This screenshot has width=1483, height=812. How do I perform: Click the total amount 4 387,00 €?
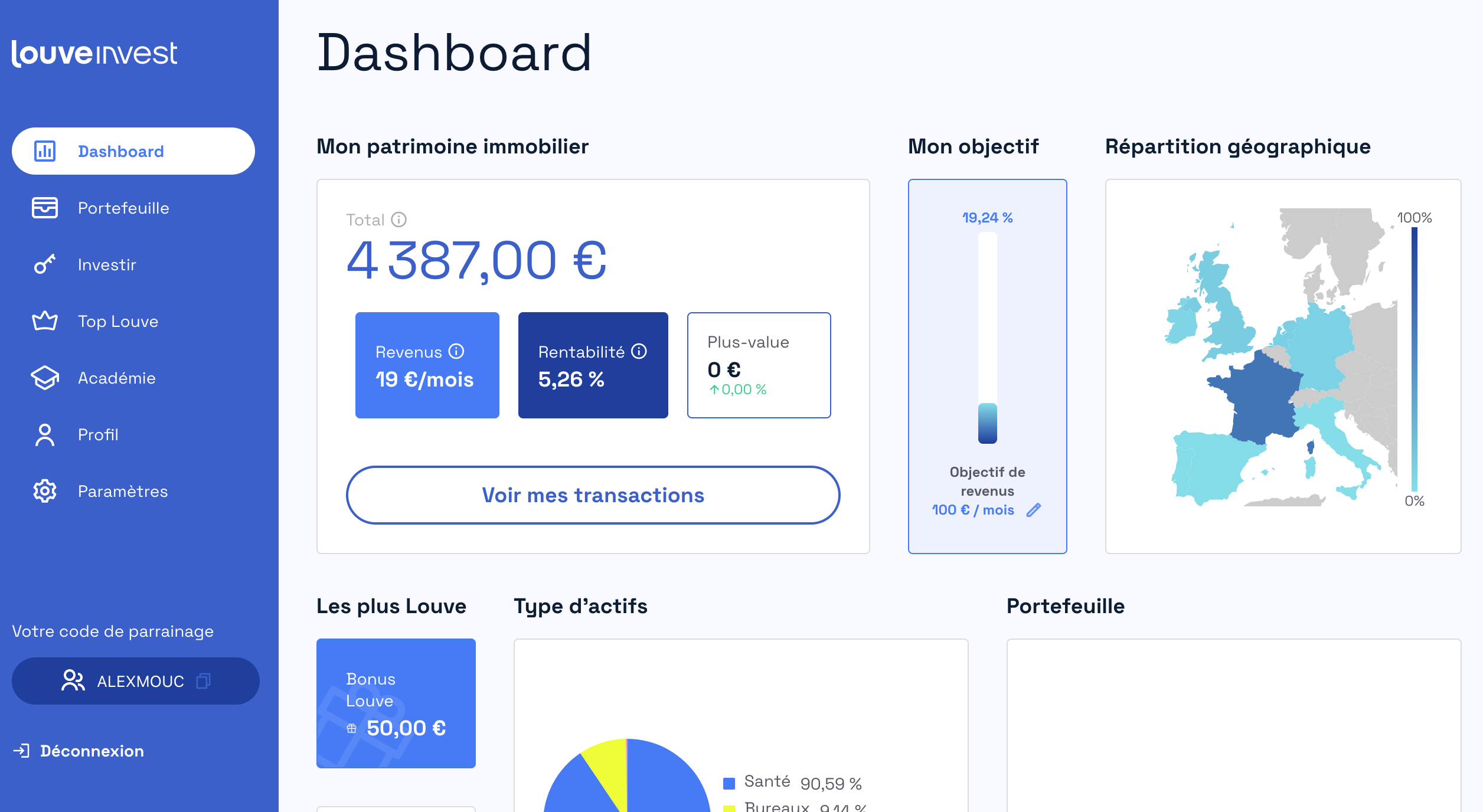(x=477, y=260)
